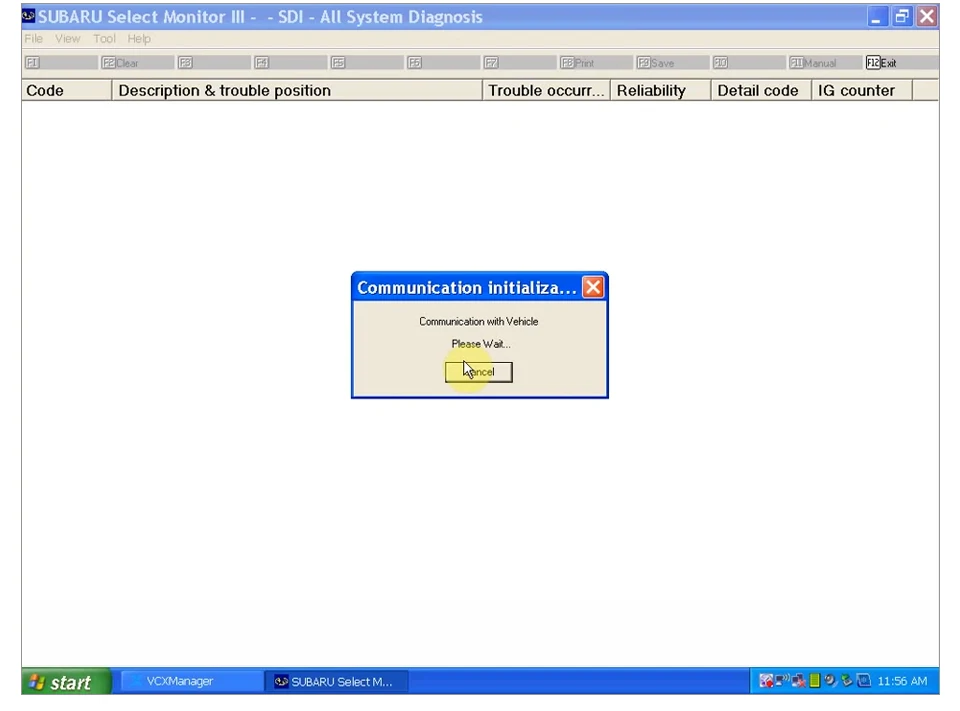
Task: Select SUBARU Select Monitor taskbar button
Action: click(336, 682)
